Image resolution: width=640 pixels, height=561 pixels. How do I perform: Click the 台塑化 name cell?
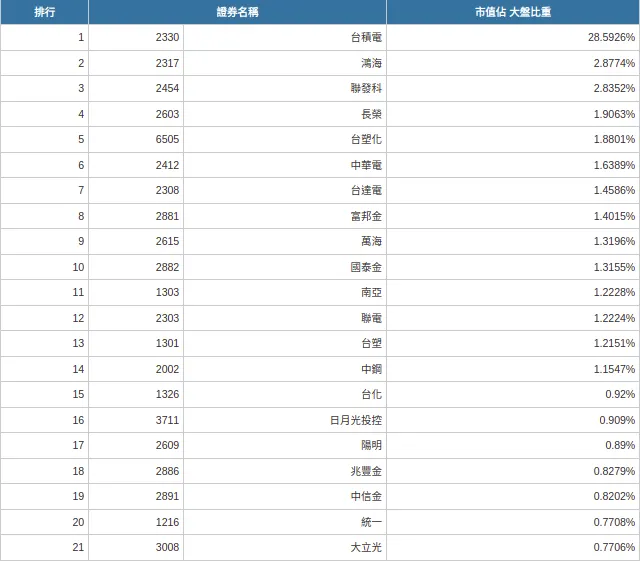point(285,139)
